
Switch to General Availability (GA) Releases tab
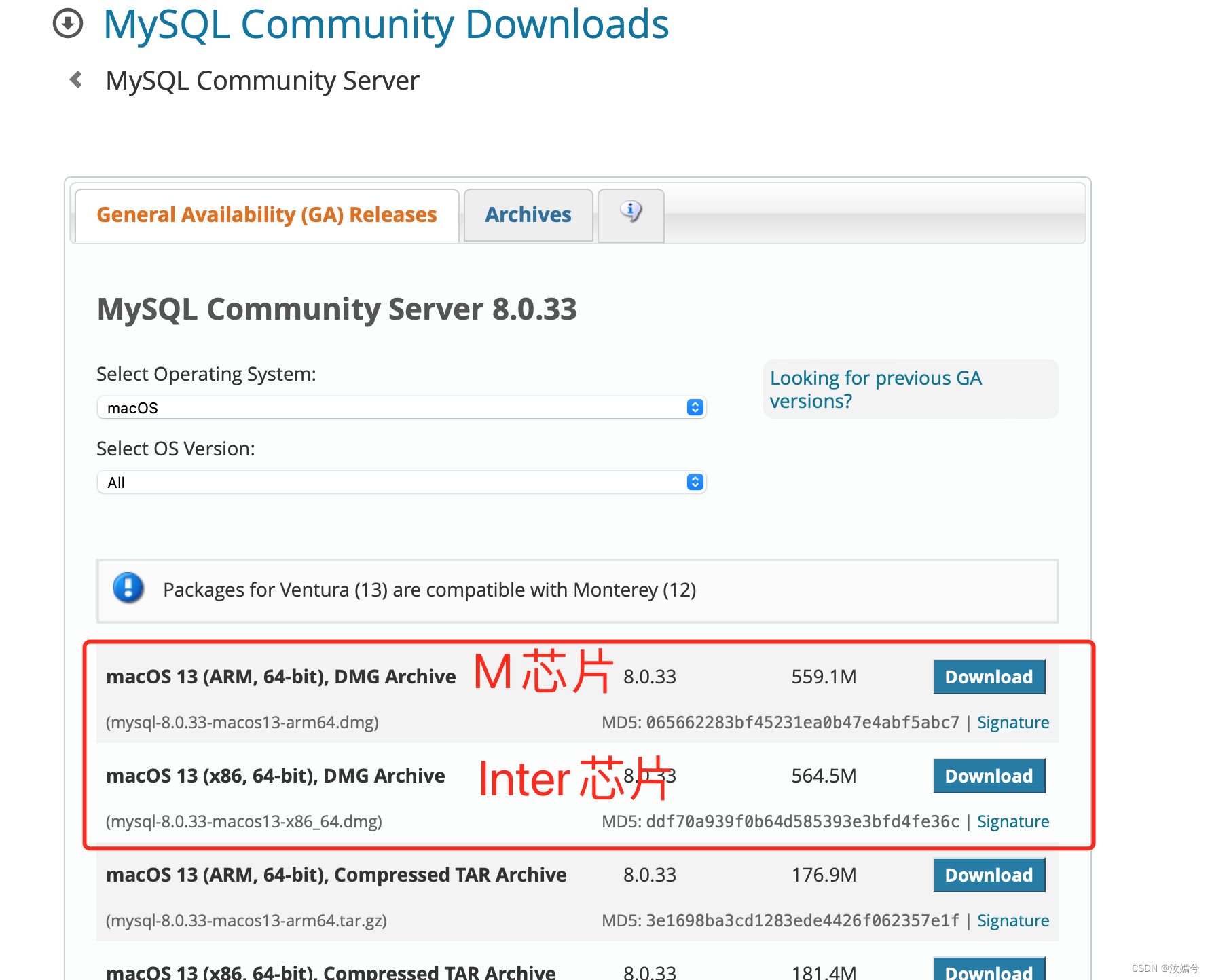point(267,215)
